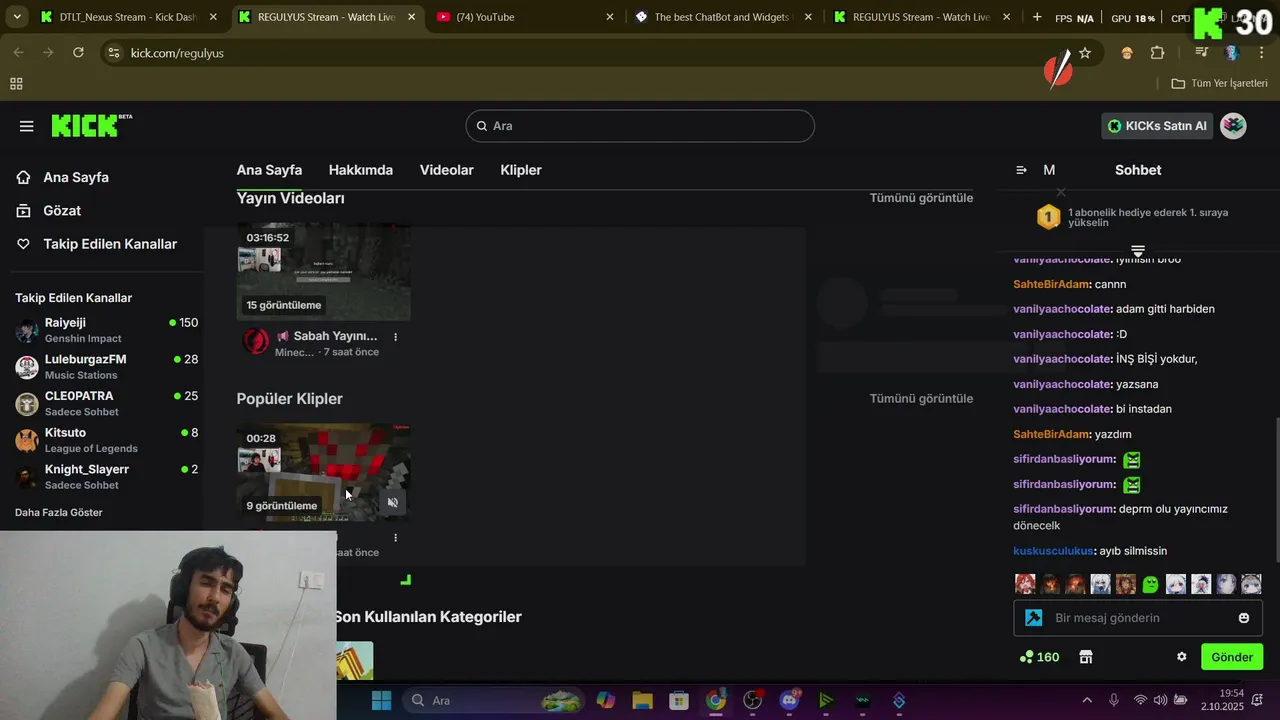
Task: Collapse the chat panel arrow icon
Action: coord(1021,170)
